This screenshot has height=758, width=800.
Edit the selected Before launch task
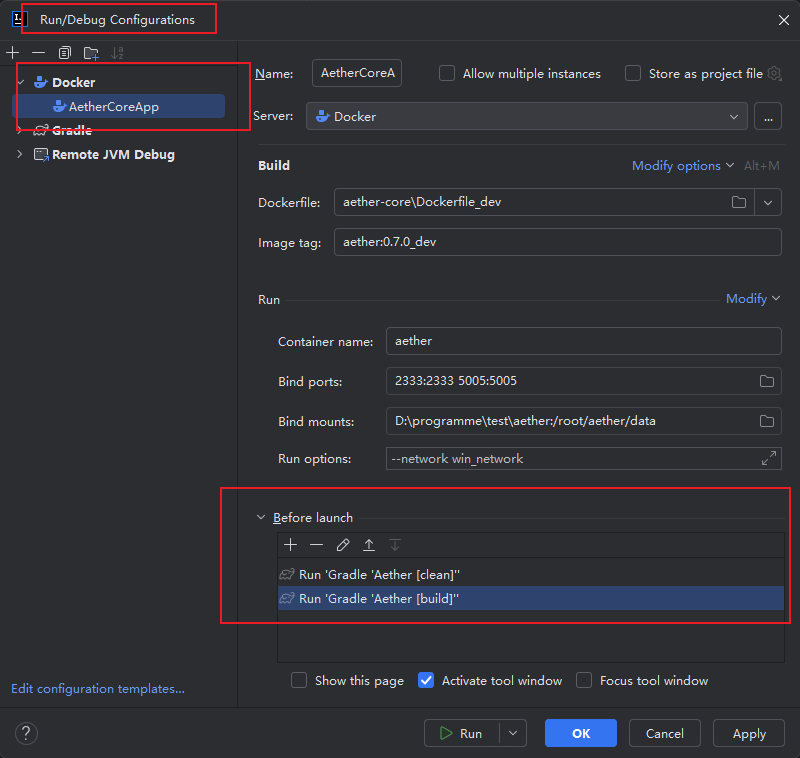tap(343, 545)
